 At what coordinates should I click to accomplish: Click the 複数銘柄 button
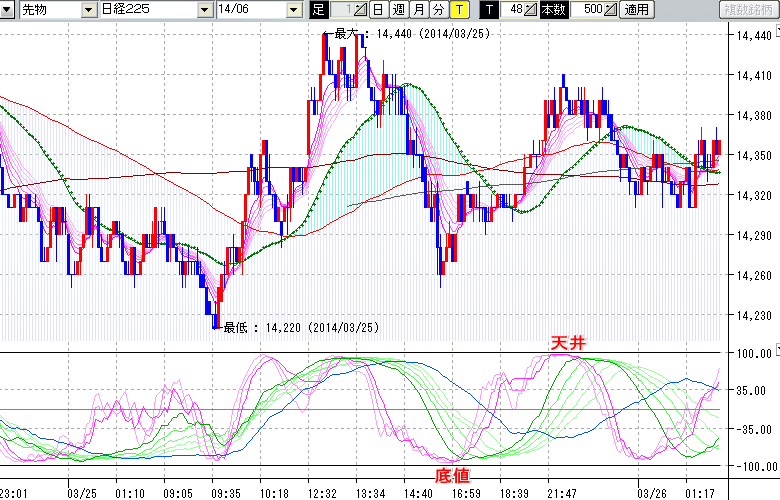point(748,10)
